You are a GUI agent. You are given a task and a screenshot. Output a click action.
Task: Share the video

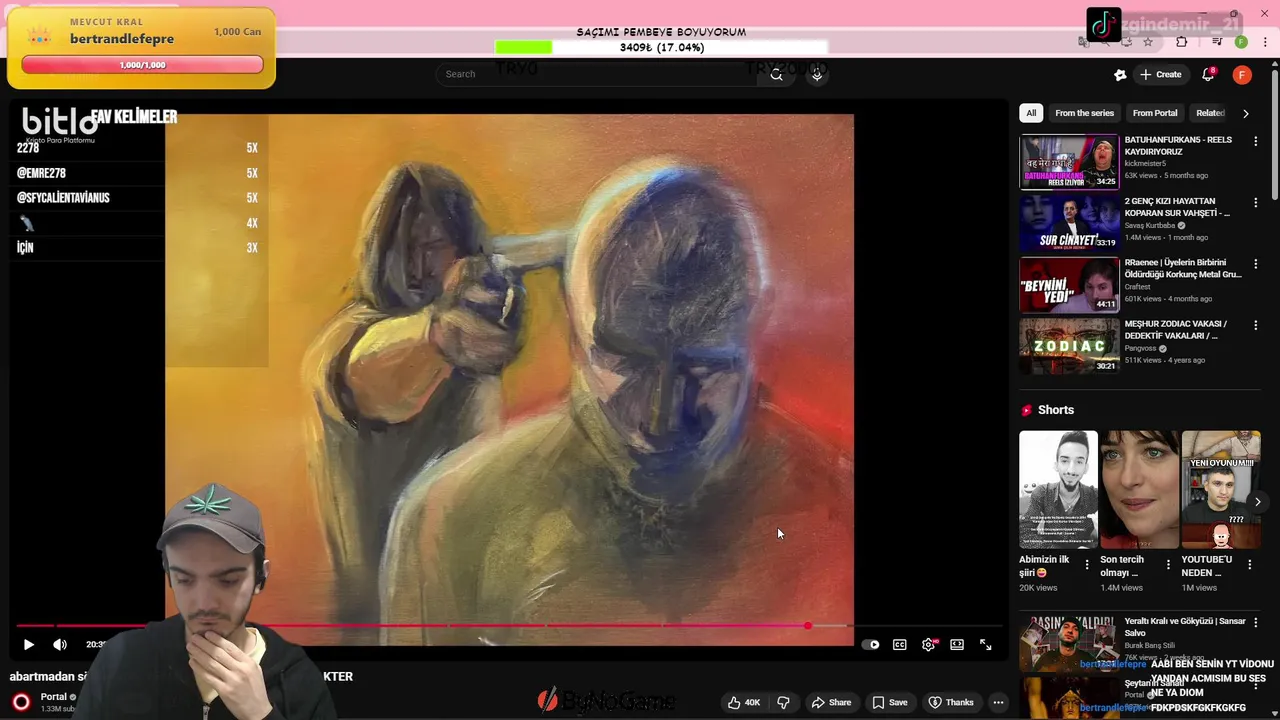(831, 702)
